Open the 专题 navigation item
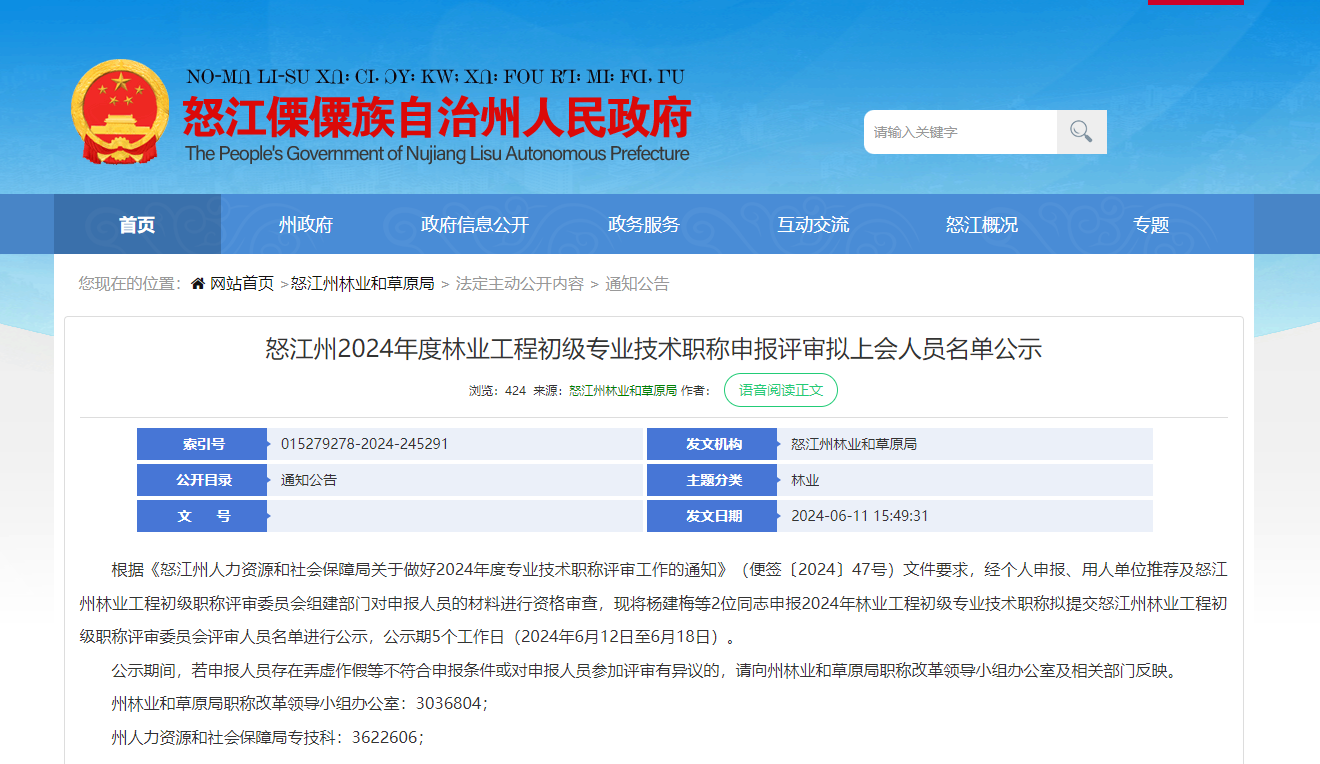This screenshot has width=1320, height=764. click(x=1150, y=225)
